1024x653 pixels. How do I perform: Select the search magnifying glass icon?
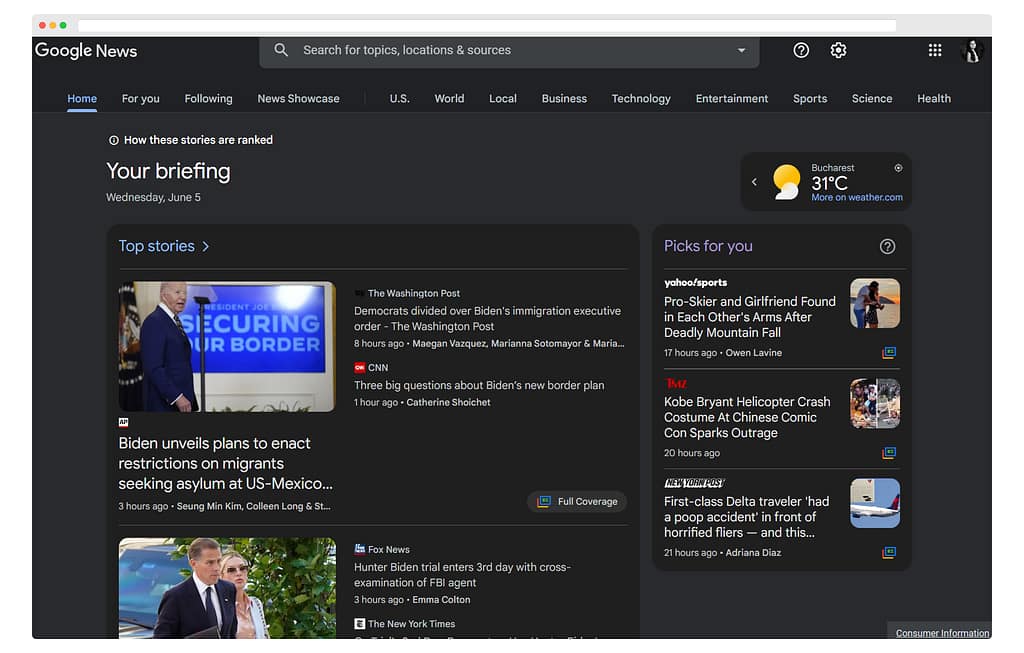click(x=281, y=50)
